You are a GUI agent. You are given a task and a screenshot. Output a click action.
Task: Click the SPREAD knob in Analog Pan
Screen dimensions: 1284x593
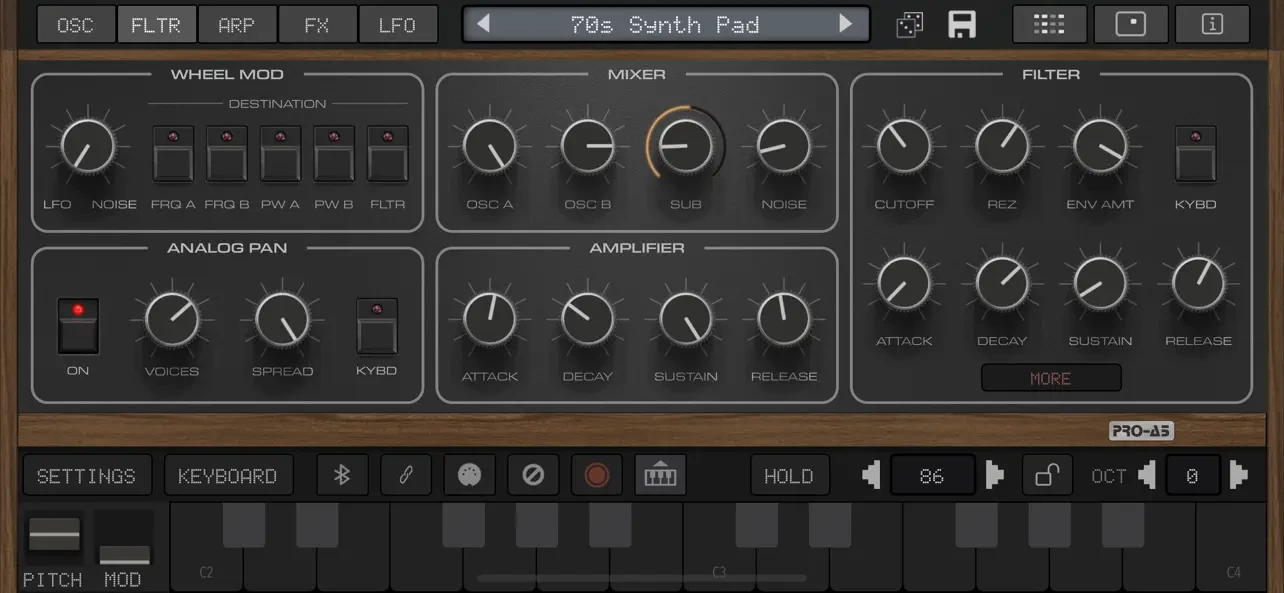pyautogui.click(x=282, y=319)
